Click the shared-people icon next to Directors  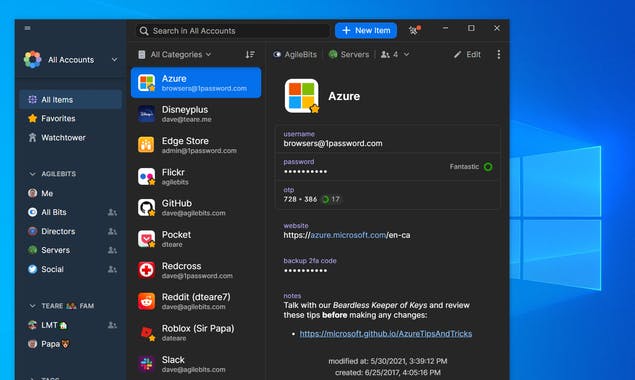(112, 231)
